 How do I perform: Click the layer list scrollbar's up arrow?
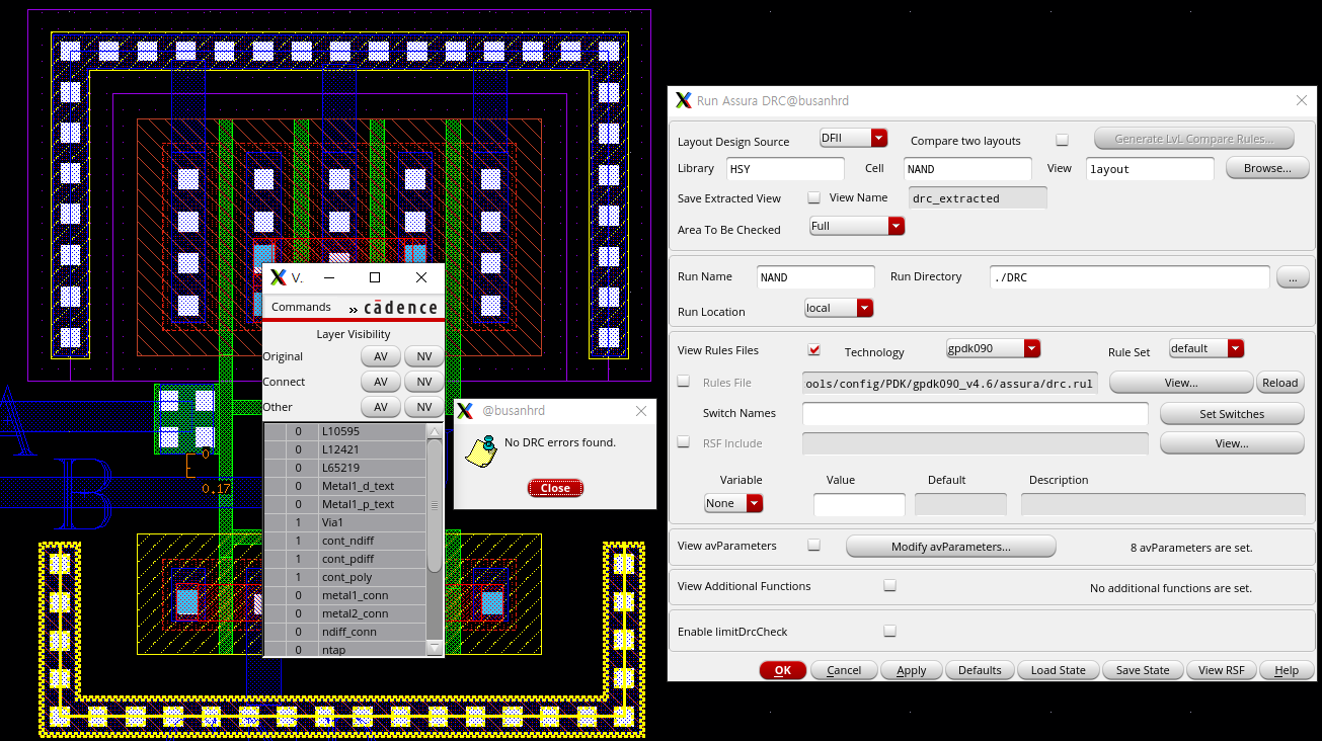click(x=434, y=431)
